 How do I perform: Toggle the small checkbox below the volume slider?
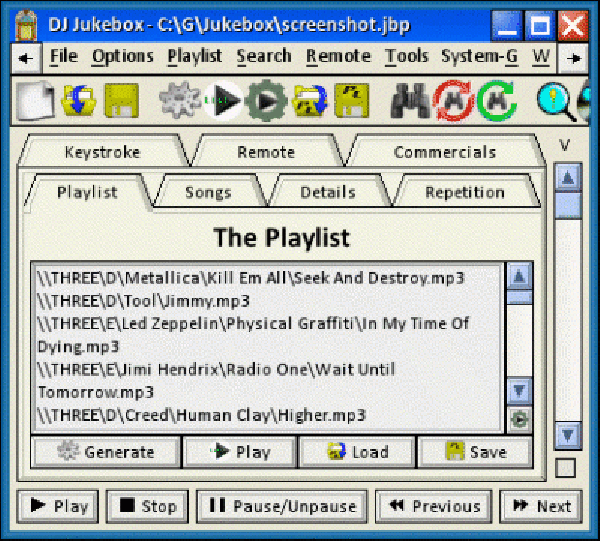pyautogui.click(x=566, y=467)
